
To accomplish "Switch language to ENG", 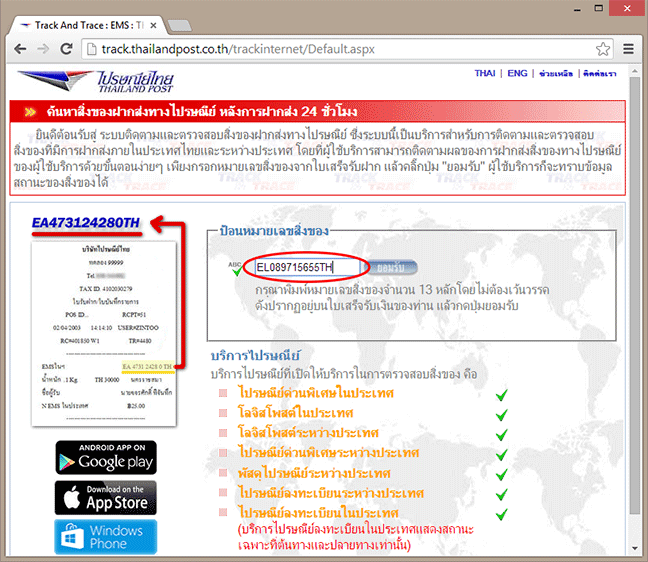I will [x=518, y=74].
